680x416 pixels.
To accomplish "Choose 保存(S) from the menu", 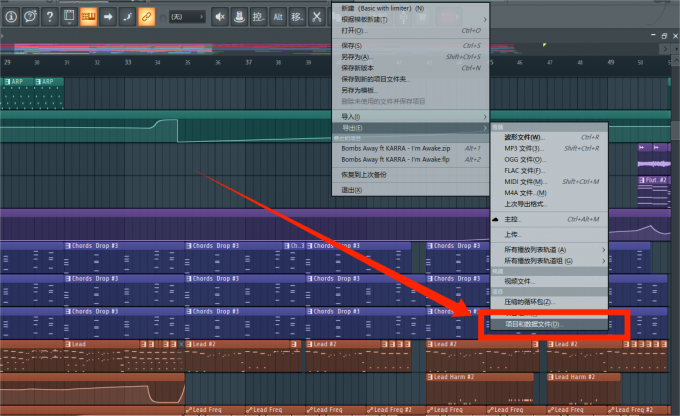I will coord(410,46).
